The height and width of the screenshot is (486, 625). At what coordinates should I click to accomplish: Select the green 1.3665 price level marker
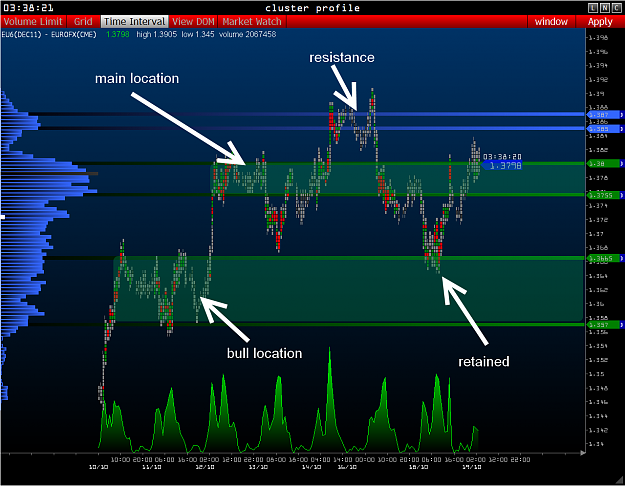coord(603,258)
